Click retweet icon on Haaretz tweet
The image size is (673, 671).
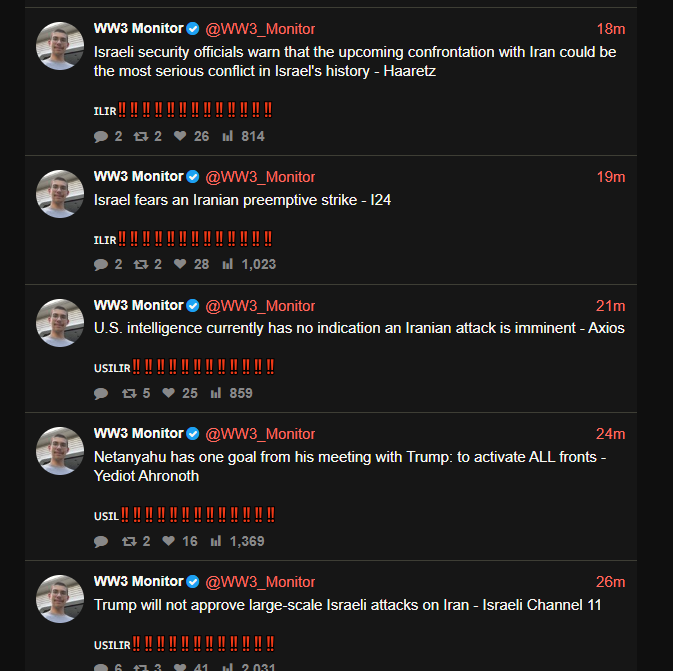141,137
